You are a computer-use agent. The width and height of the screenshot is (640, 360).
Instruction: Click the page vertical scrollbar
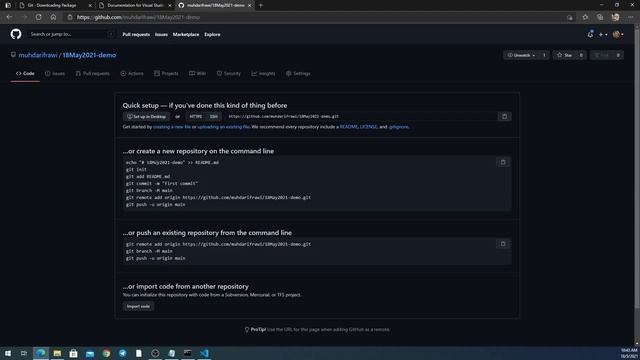point(637,167)
